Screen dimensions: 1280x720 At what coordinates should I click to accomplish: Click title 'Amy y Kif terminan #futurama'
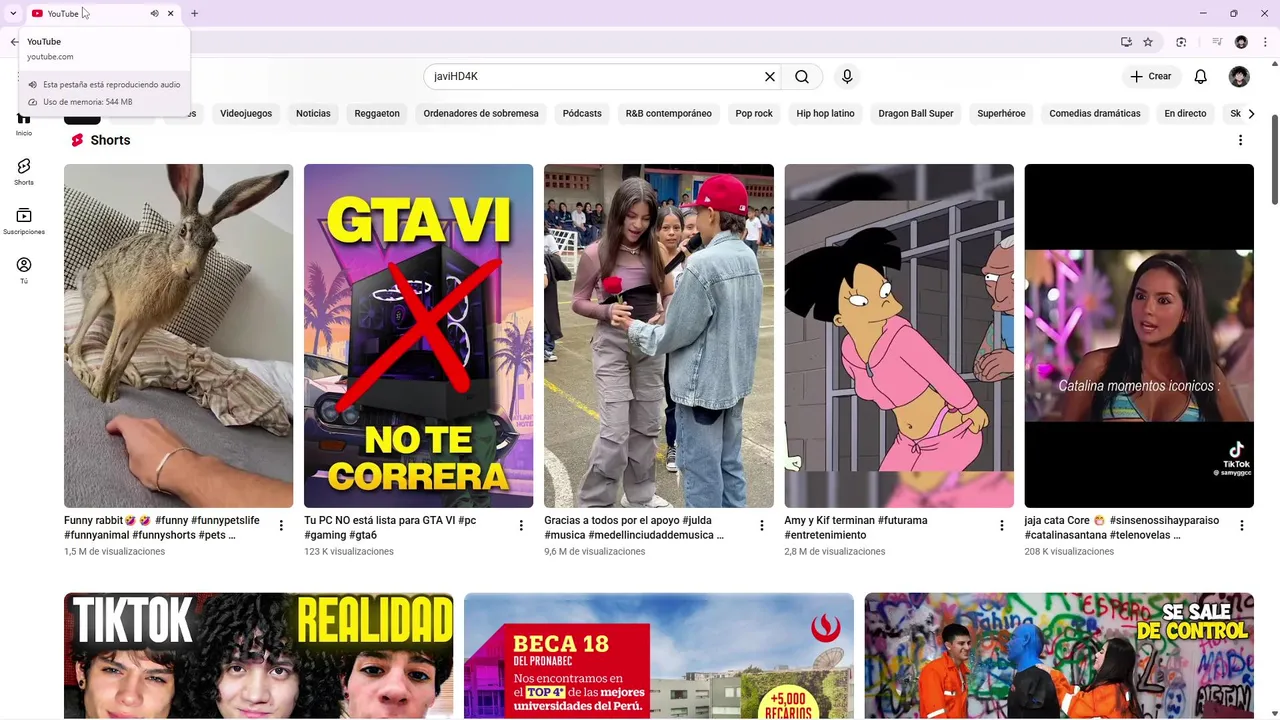coord(856,527)
